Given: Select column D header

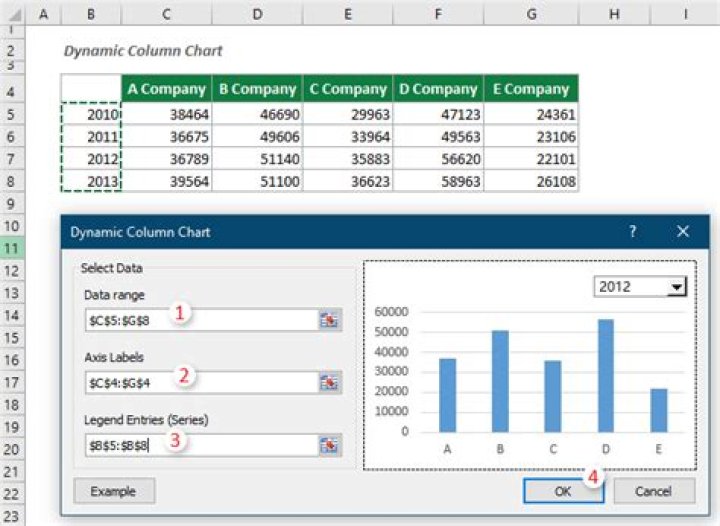Looking at the screenshot, I should click(257, 14).
